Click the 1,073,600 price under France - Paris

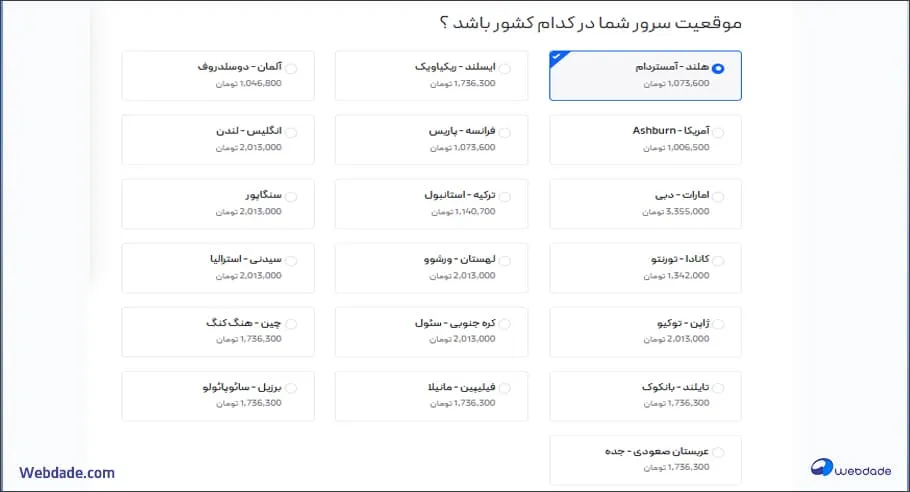click(463, 147)
